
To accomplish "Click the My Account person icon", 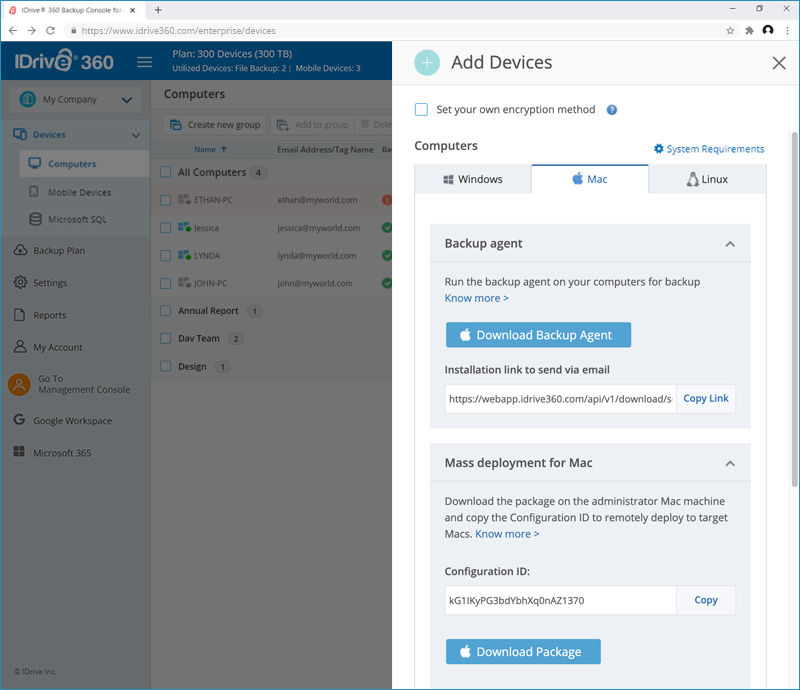I will [x=20, y=347].
